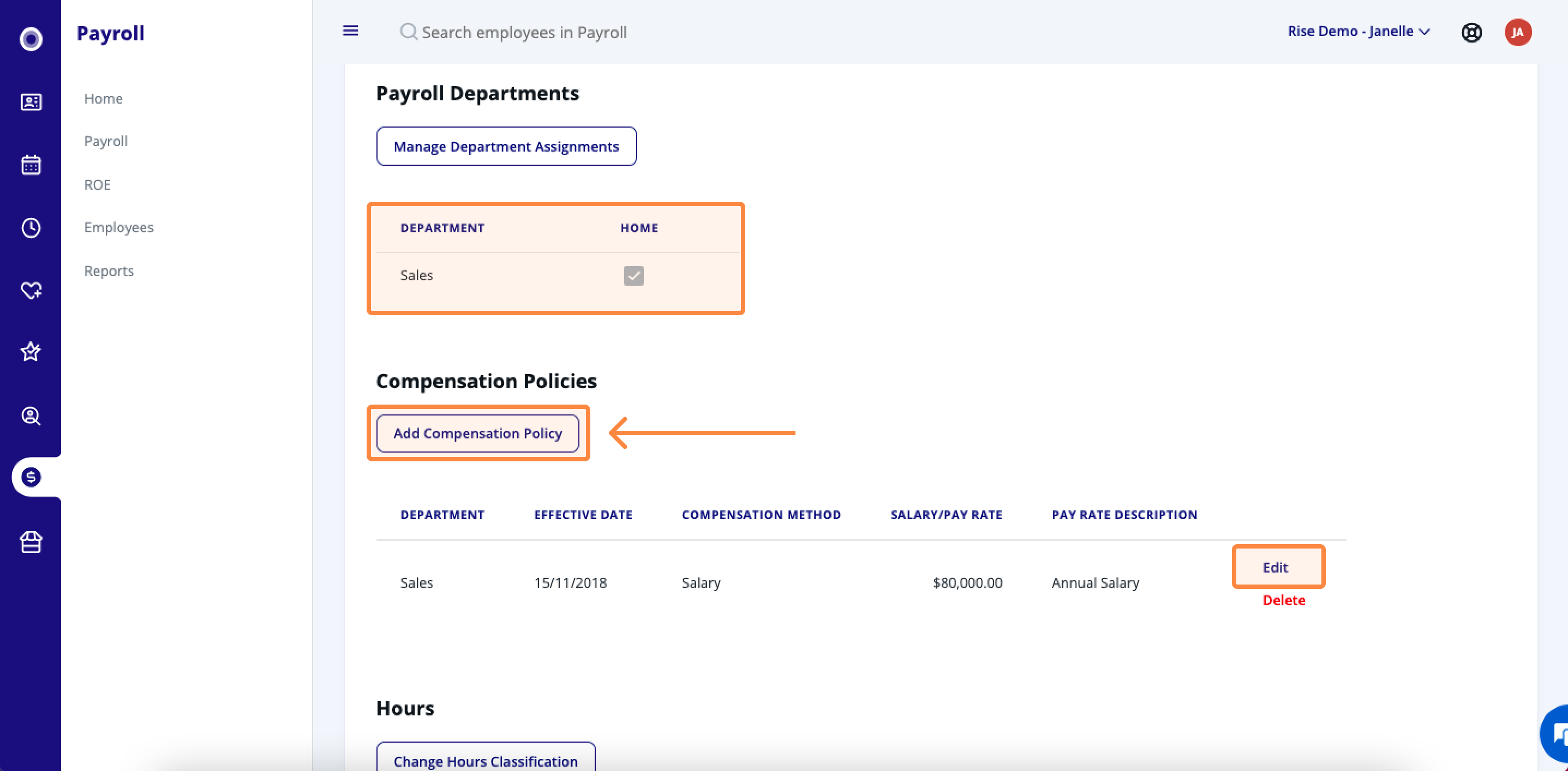Click the Hours section heading
Screen dimensions: 1568x771
[405, 708]
